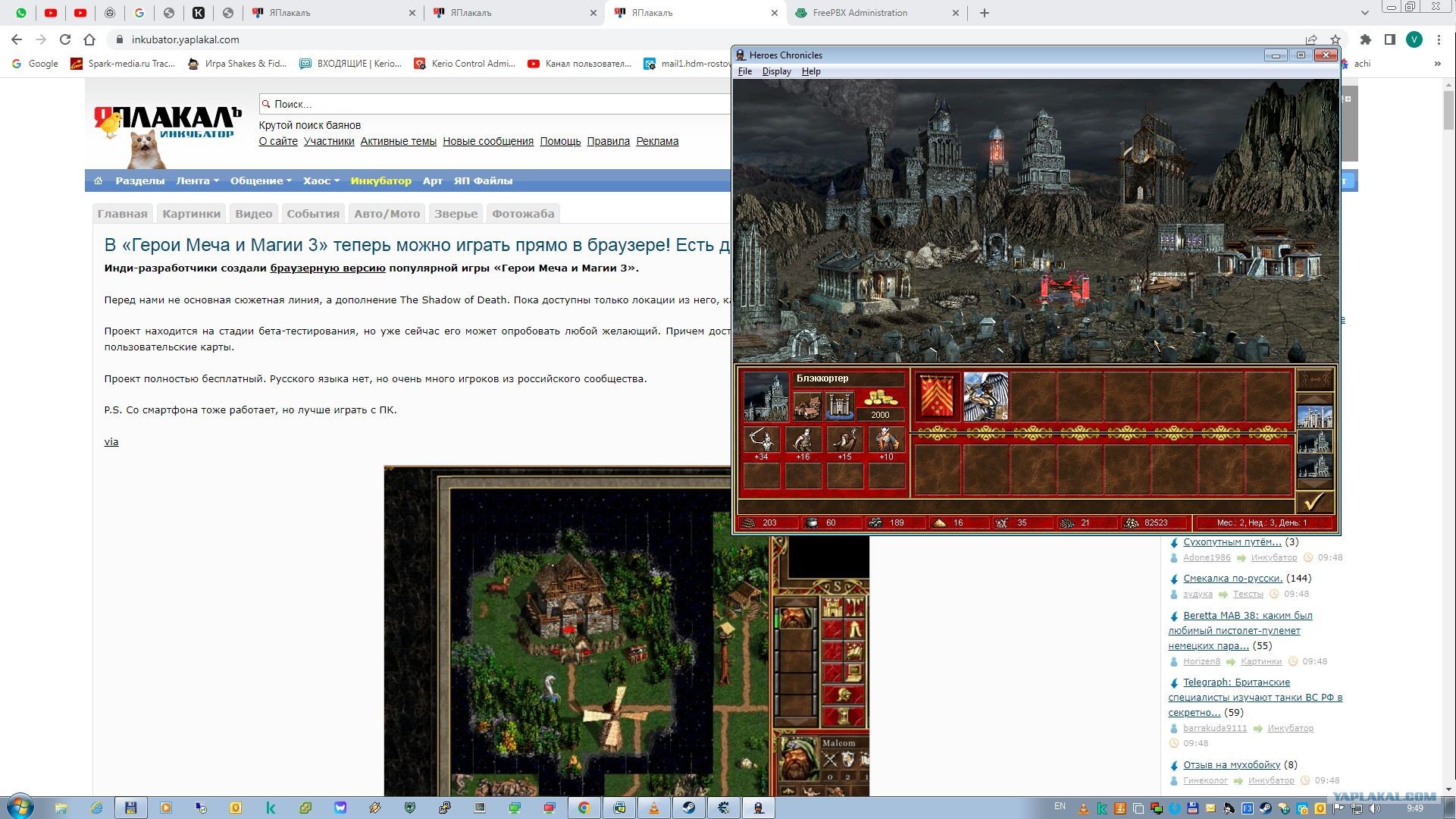This screenshot has width=1456, height=819.
Task: Expand the Лента dropdown in the navbar
Action: click(x=197, y=180)
